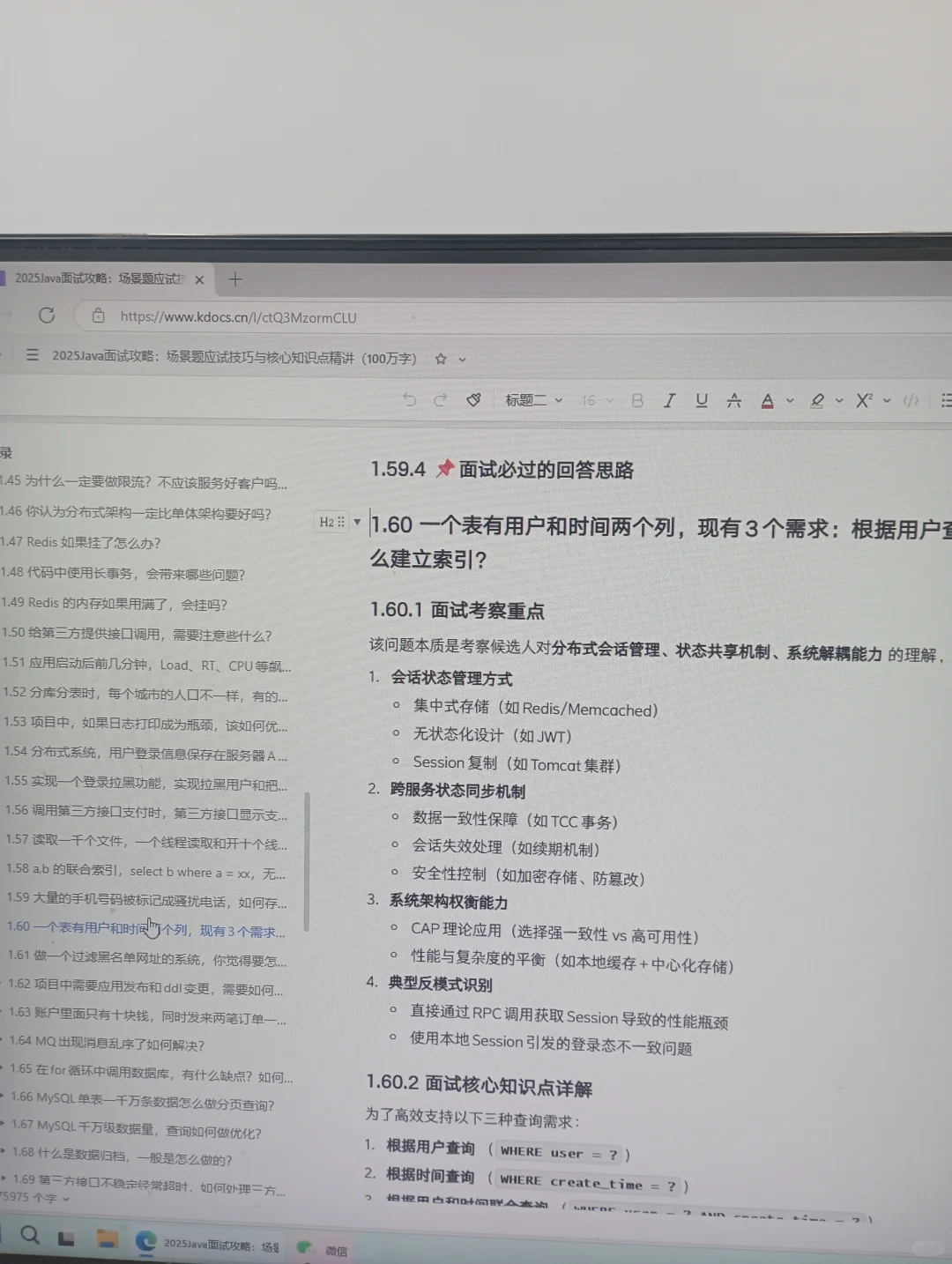Open the word count 个字 dropdown

(x=35, y=1198)
